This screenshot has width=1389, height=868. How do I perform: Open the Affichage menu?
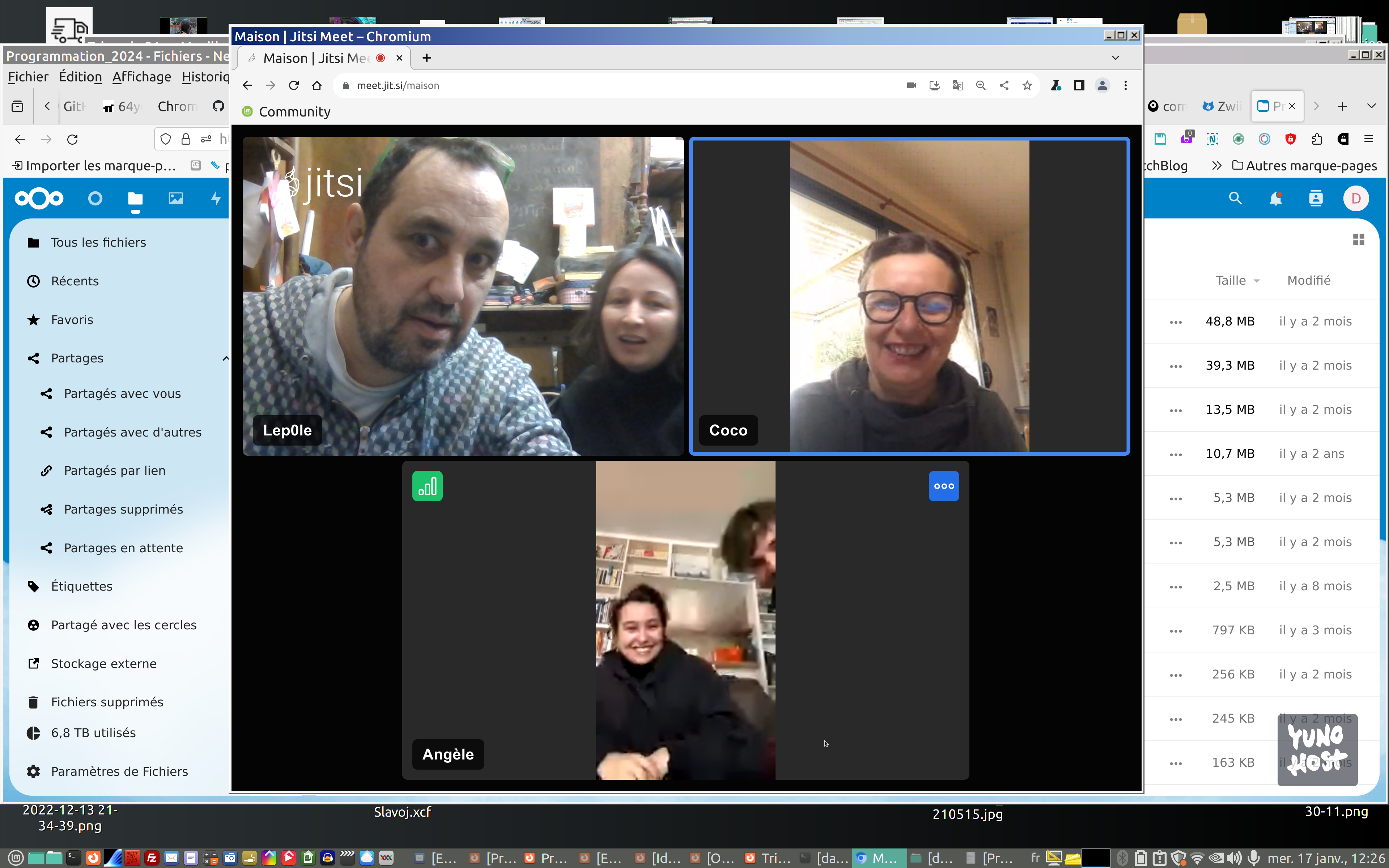[141, 77]
